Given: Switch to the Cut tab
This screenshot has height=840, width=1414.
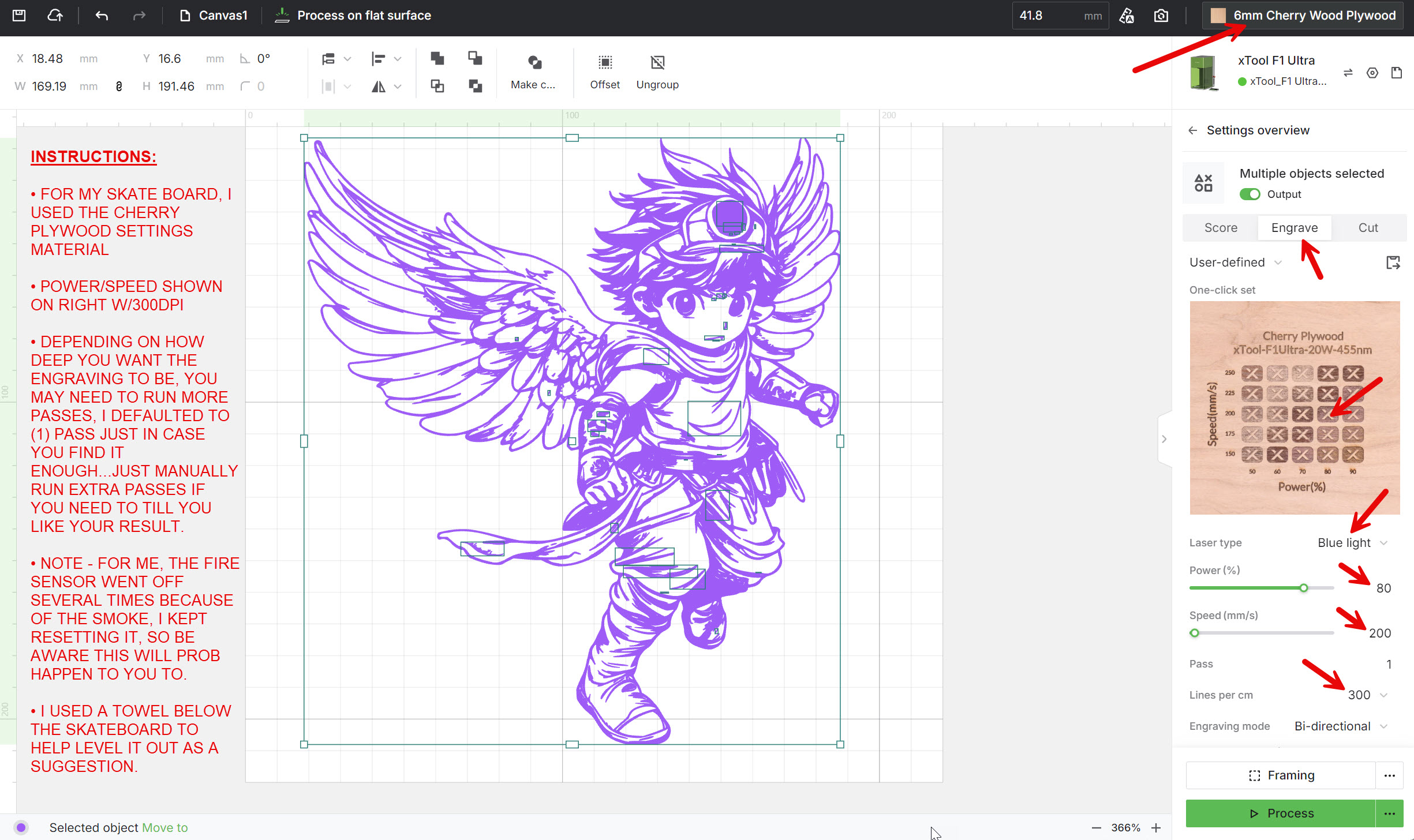Looking at the screenshot, I should coord(1367,228).
